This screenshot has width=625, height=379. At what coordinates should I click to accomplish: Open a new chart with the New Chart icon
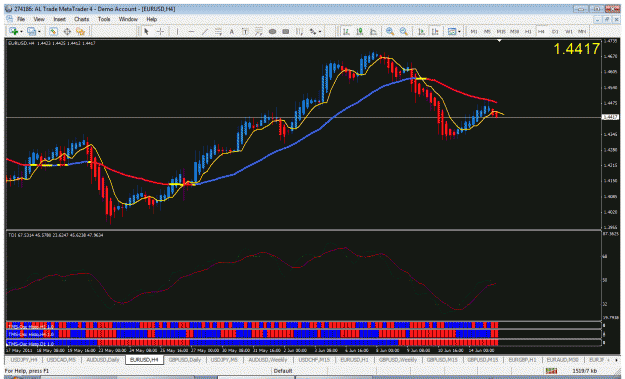pos(14,31)
